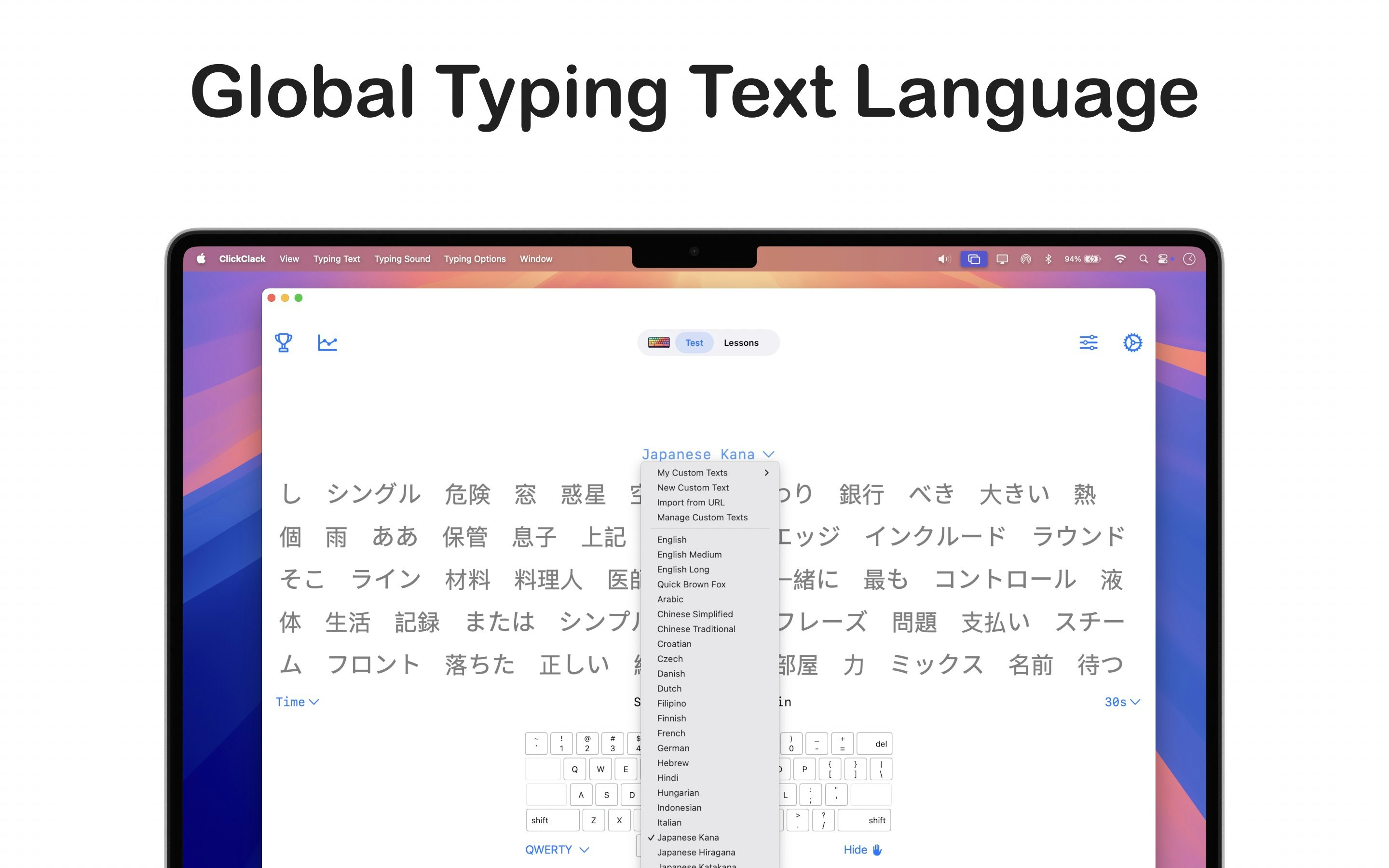Screen dimensions: 1389x868
Task: Choose New Custom Text
Action: click(x=710, y=488)
